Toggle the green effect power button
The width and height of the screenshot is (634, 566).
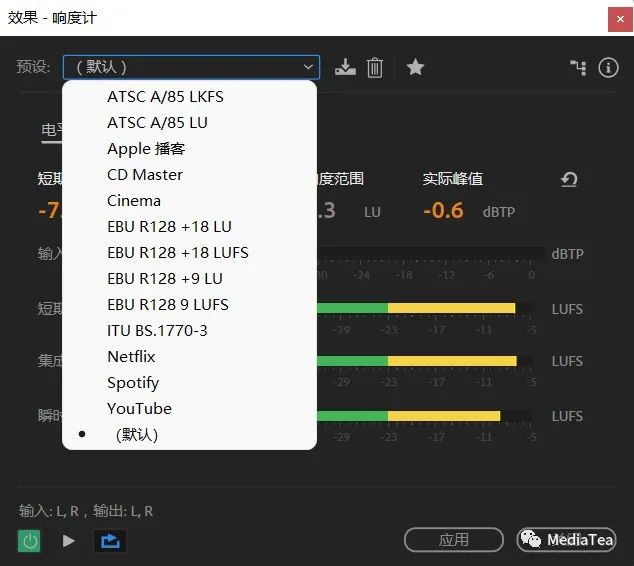tap(29, 541)
